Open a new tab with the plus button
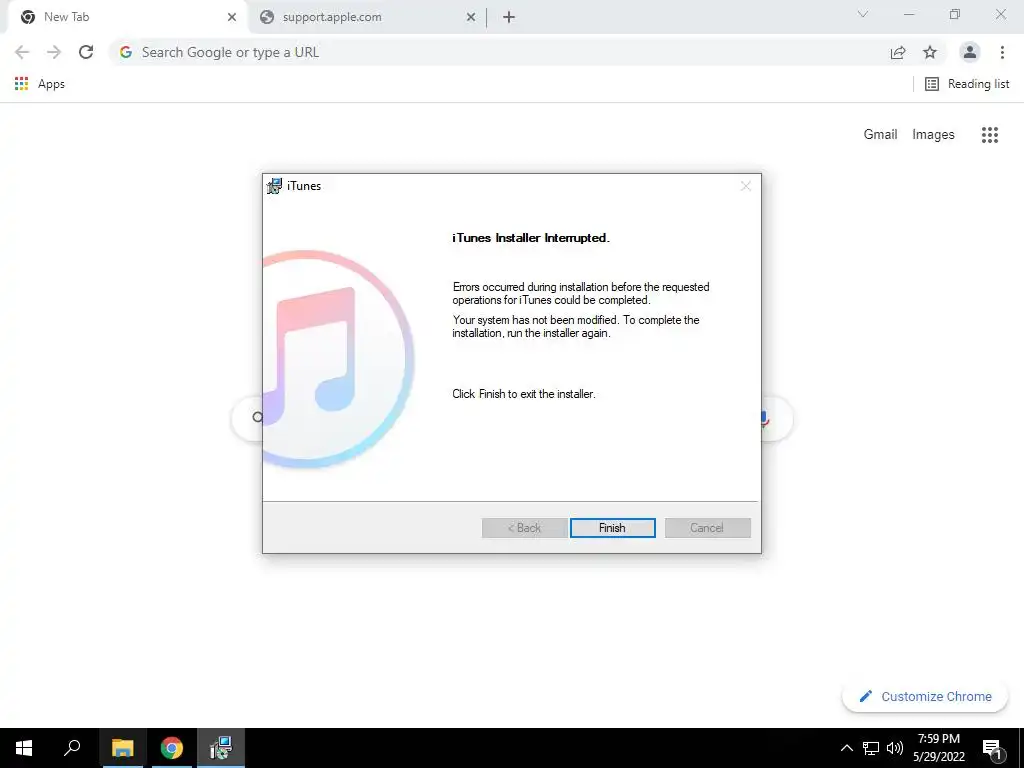 (x=509, y=17)
